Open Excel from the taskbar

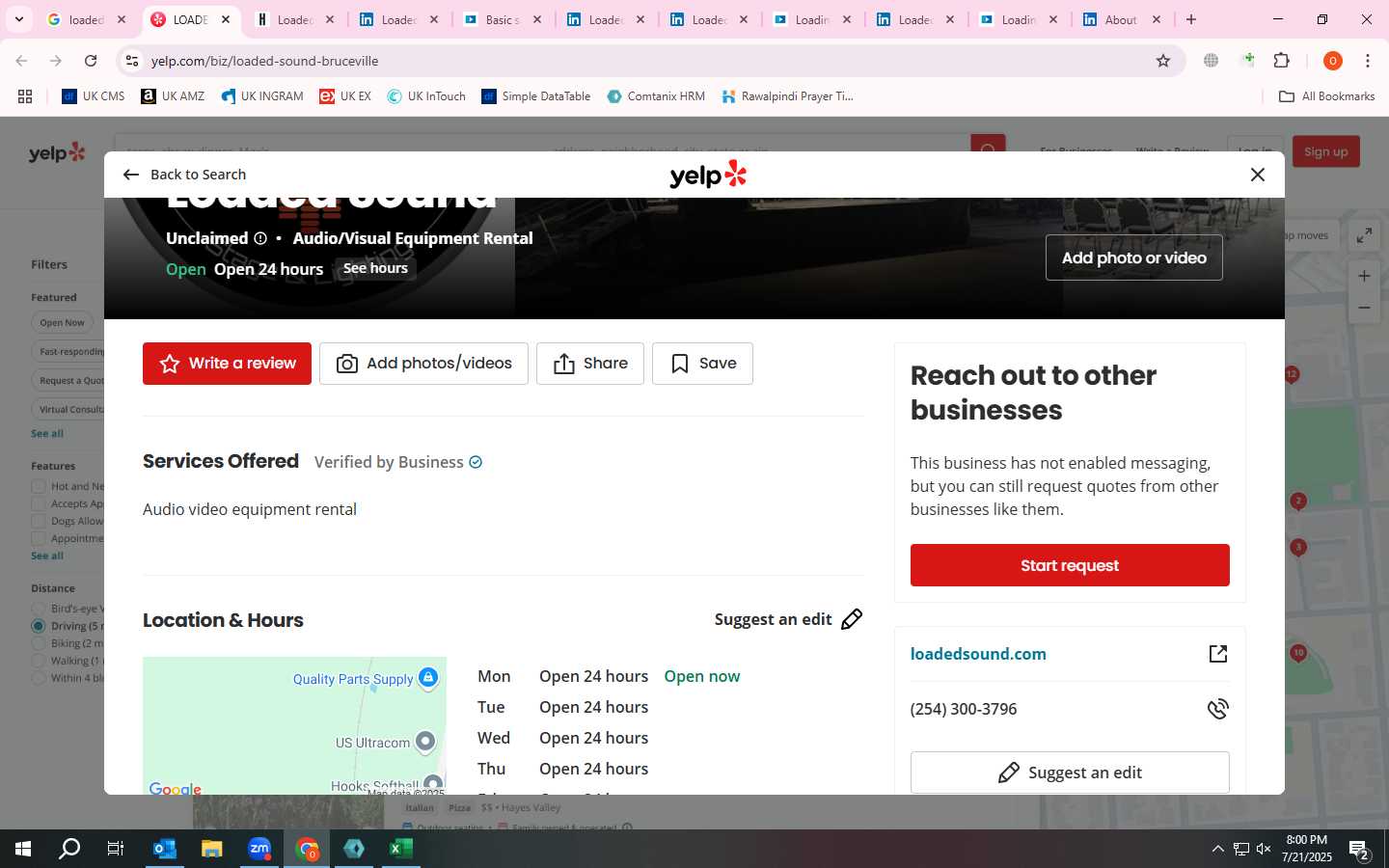401,849
